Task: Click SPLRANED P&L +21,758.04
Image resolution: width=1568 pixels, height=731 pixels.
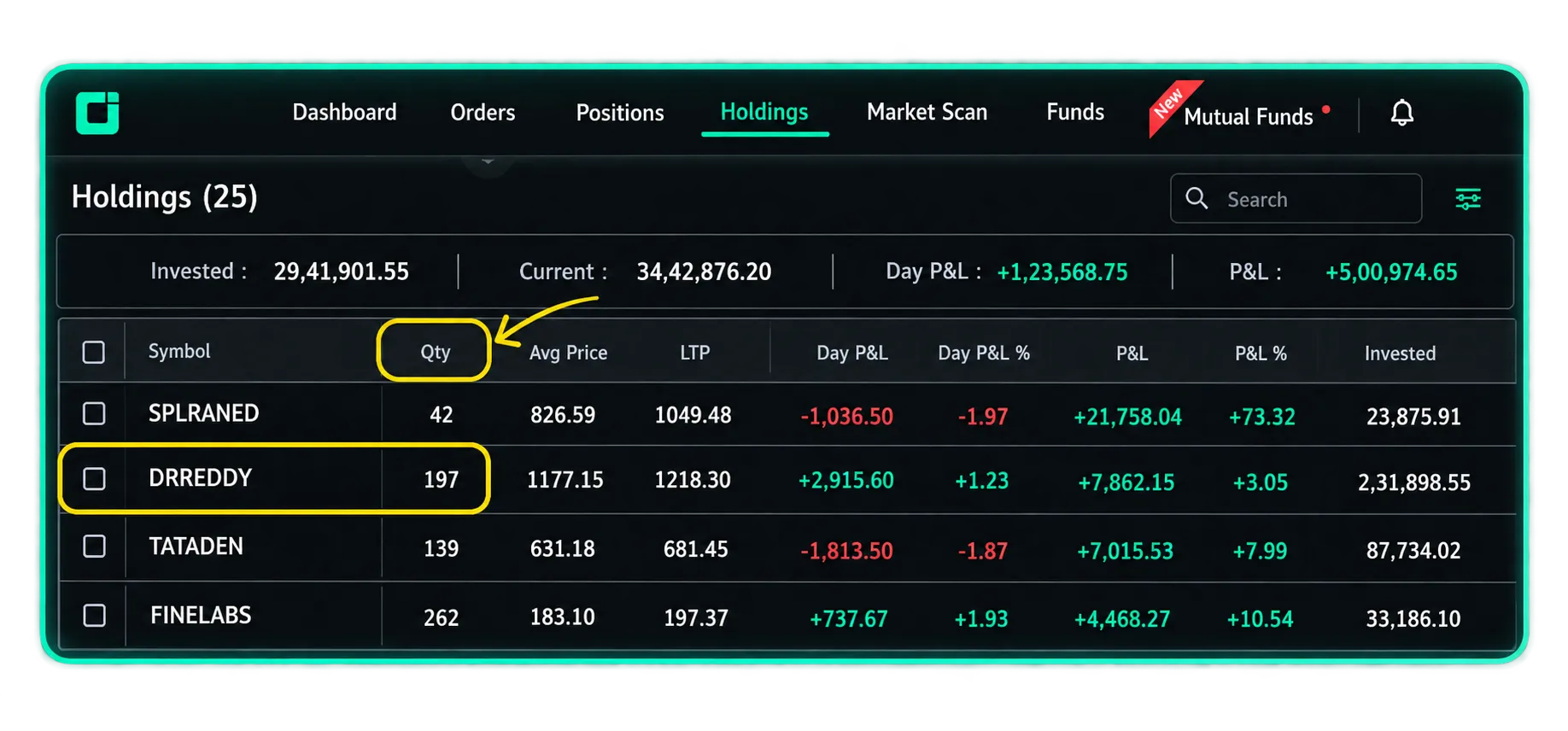Action: [1127, 417]
